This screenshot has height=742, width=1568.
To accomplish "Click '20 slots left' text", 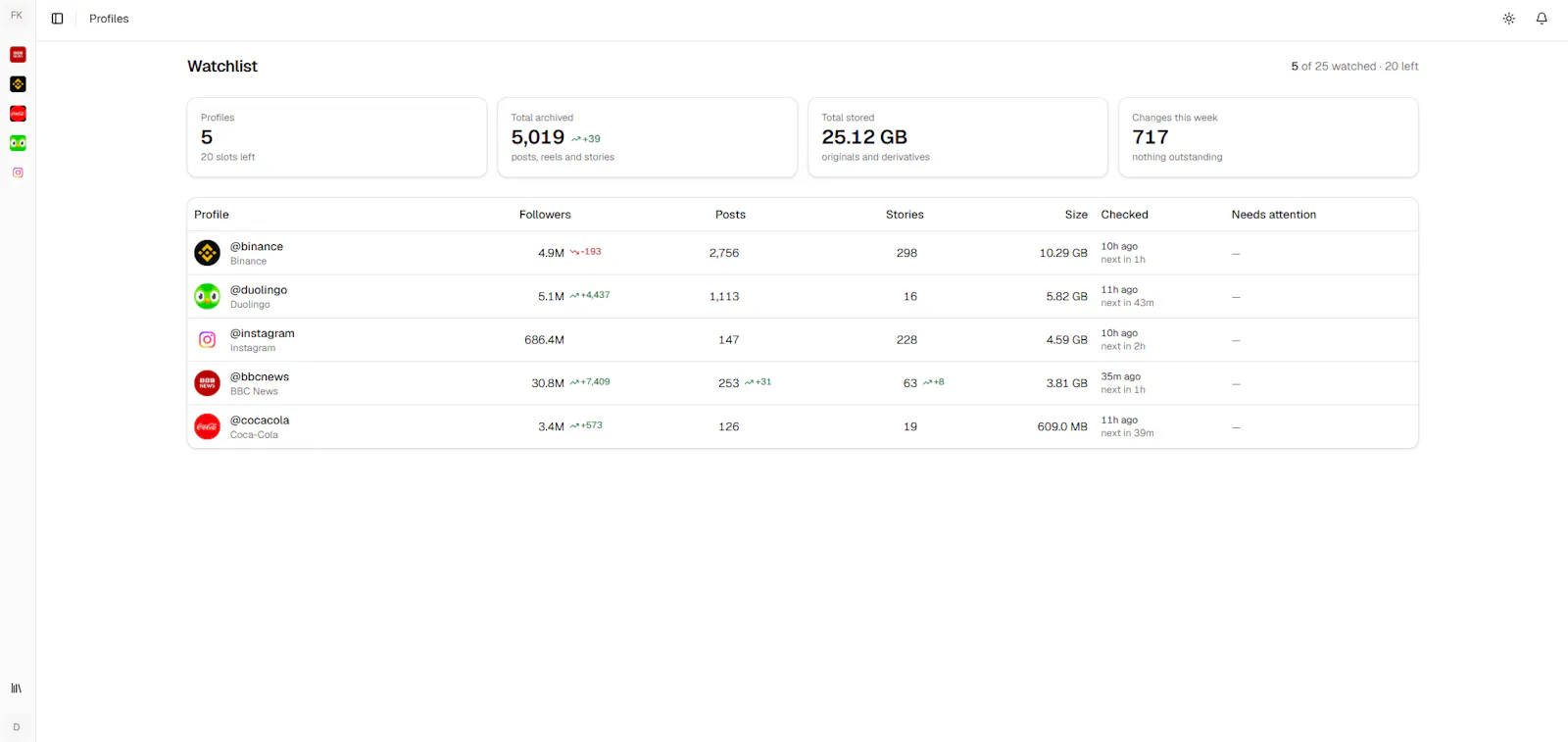I will 227,157.
